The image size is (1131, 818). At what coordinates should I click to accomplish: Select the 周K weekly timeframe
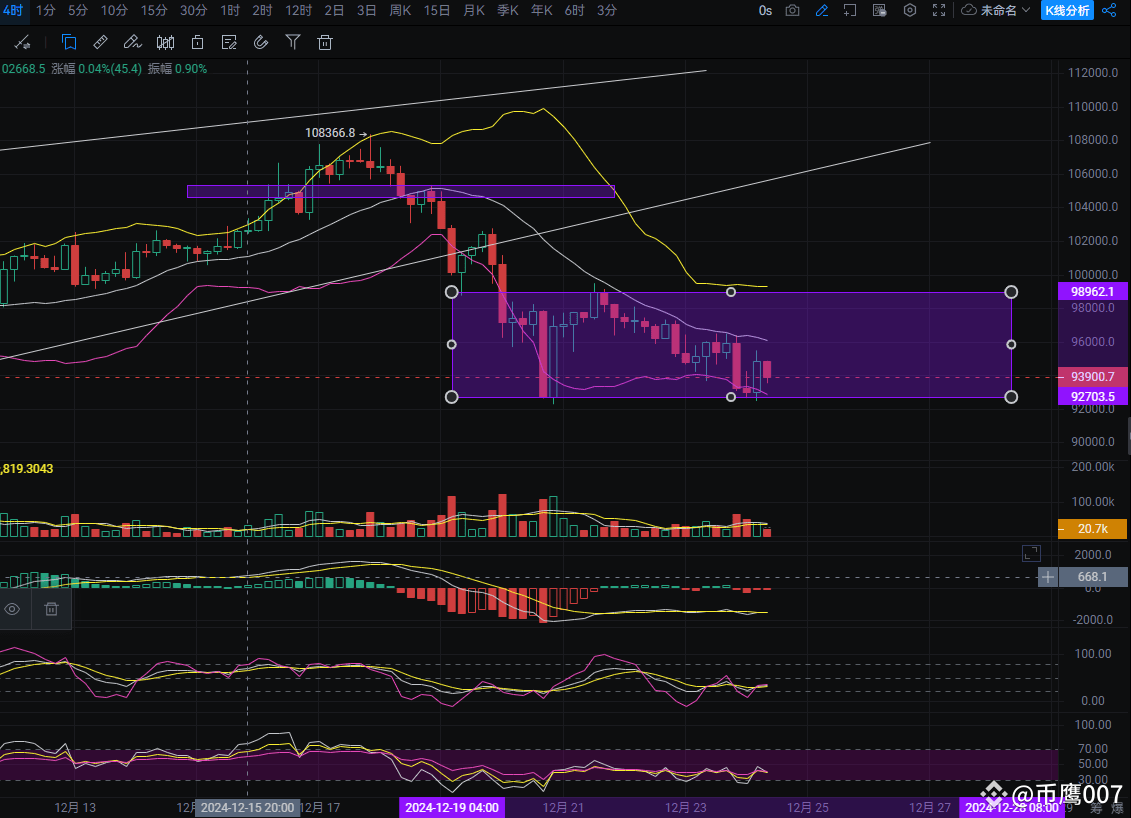[x=400, y=11]
